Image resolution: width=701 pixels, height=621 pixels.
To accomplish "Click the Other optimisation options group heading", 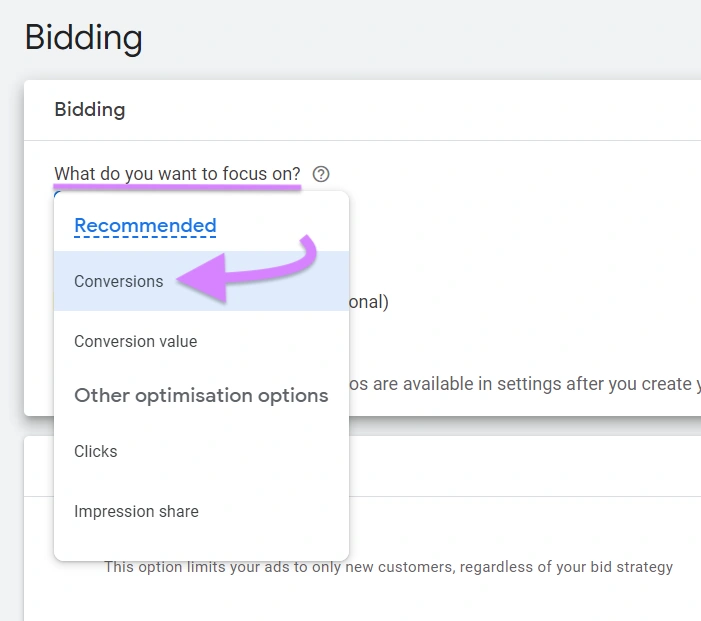I will pos(201,395).
